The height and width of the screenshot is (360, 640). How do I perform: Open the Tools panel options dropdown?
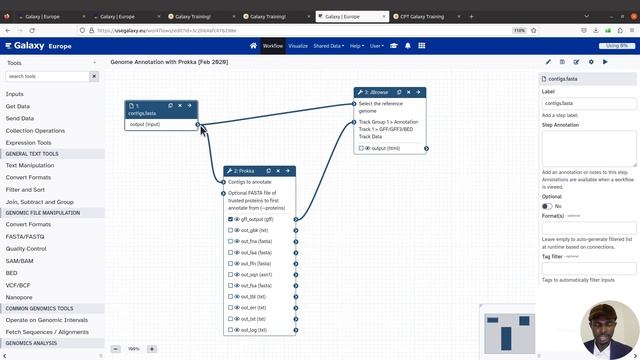tap(95, 63)
